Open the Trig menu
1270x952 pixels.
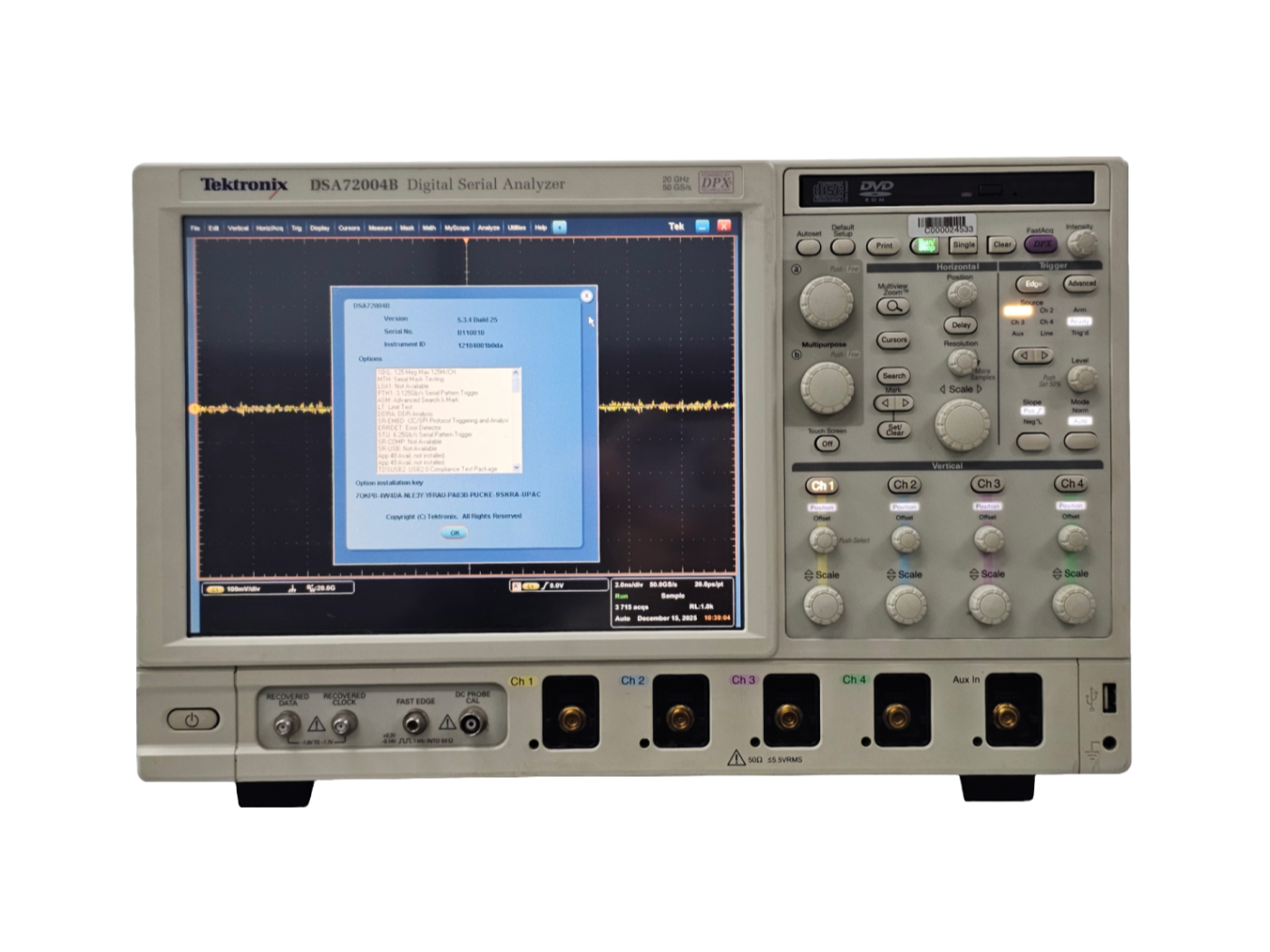[x=297, y=228]
